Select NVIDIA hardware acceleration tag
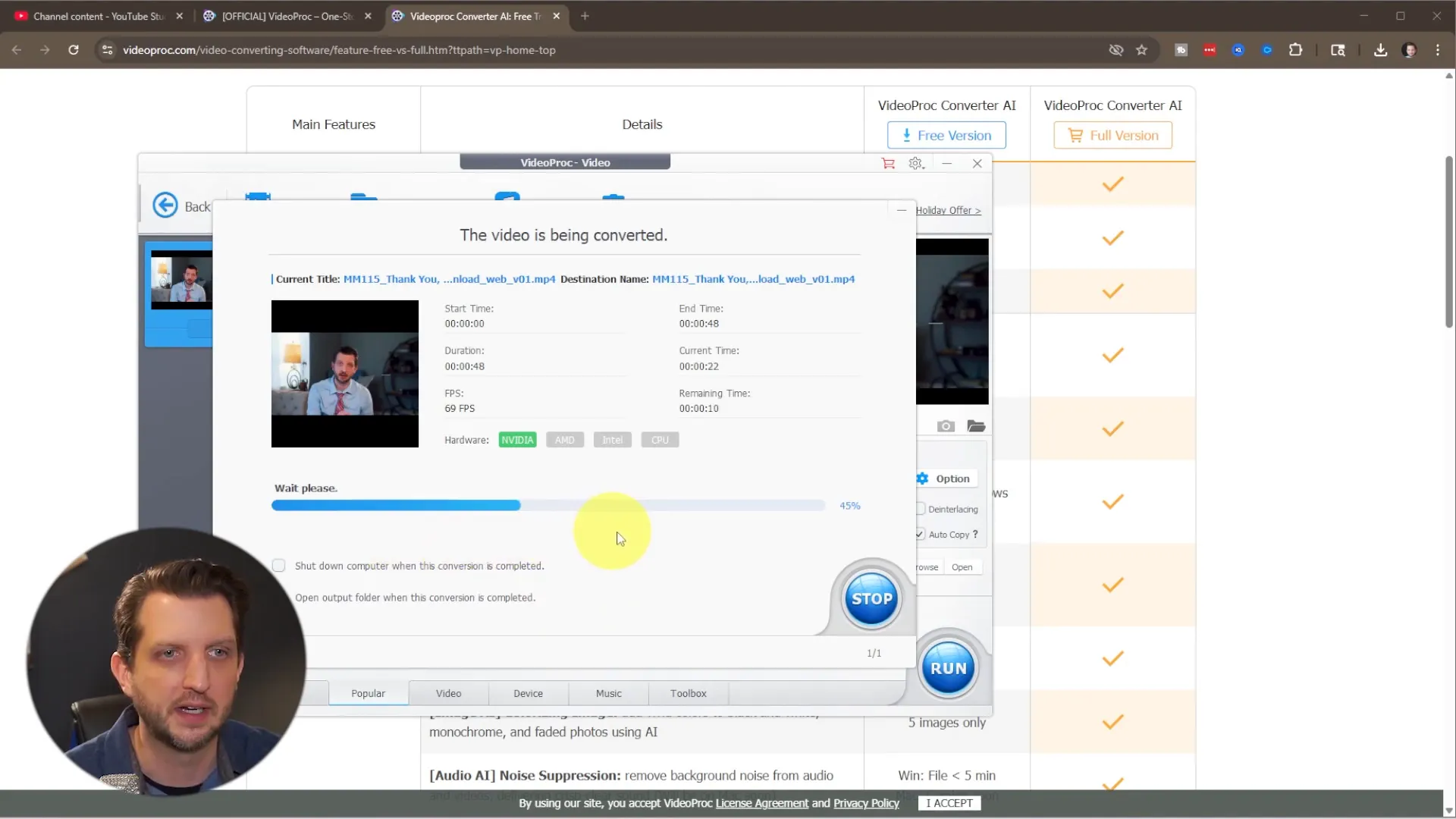 [x=517, y=440]
